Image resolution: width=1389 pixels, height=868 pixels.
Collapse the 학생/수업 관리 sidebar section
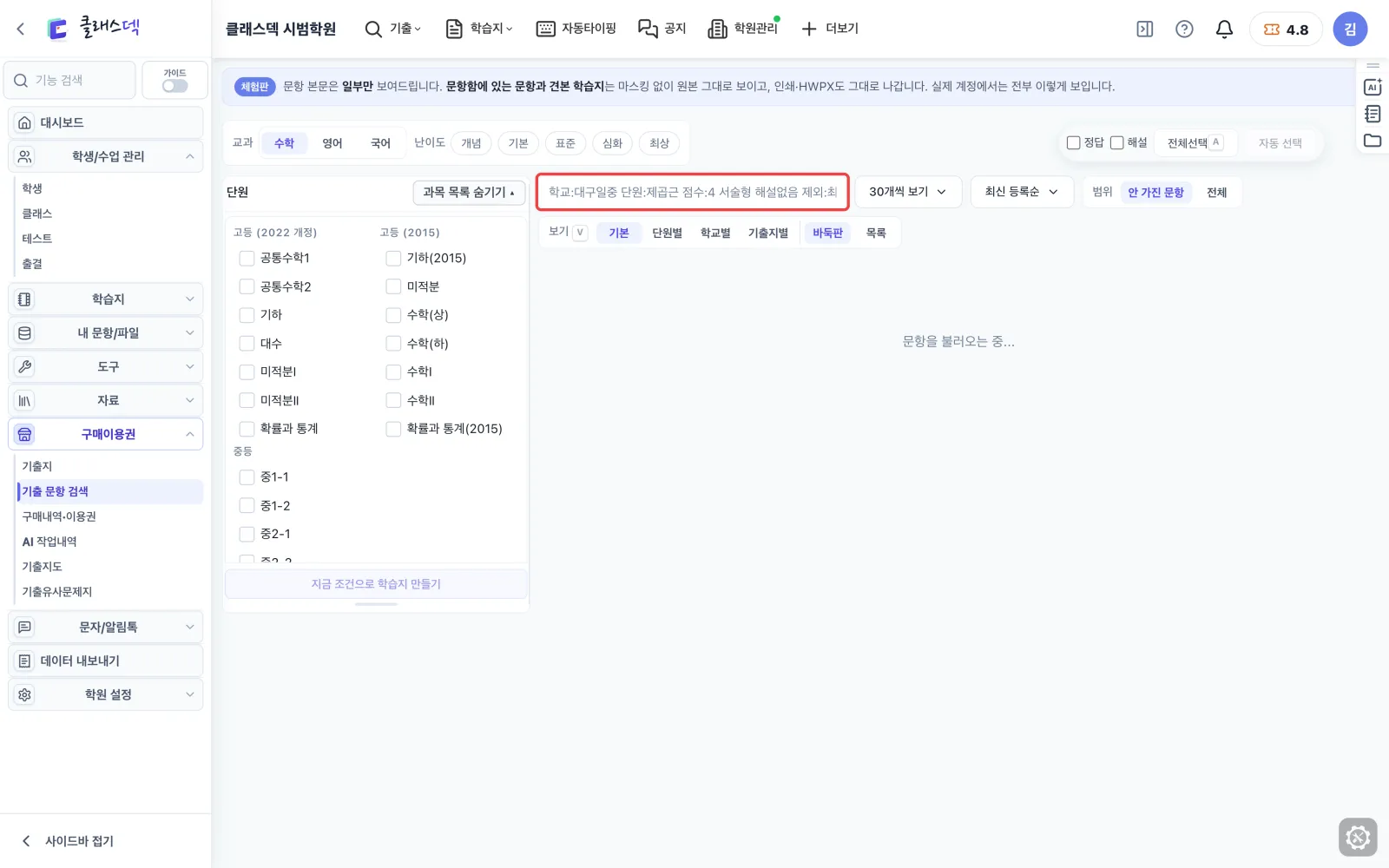click(106, 156)
